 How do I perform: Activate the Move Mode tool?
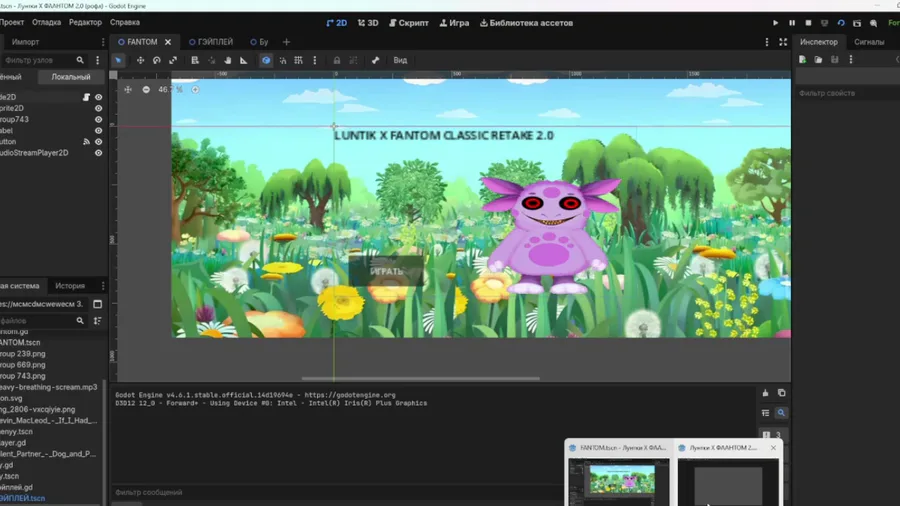click(x=140, y=60)
